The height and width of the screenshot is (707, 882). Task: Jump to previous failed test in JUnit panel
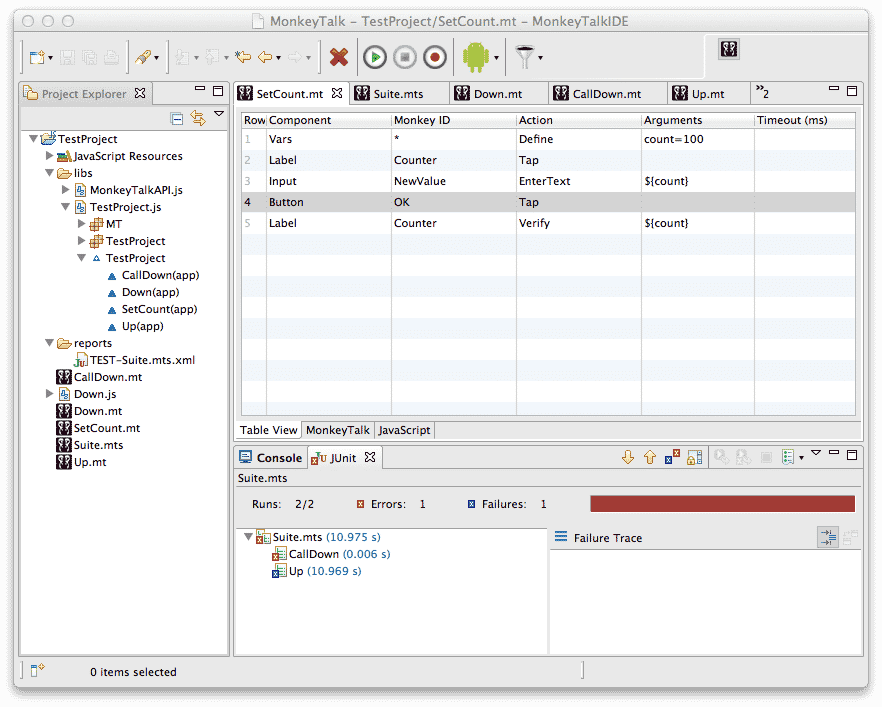point(651,456)
